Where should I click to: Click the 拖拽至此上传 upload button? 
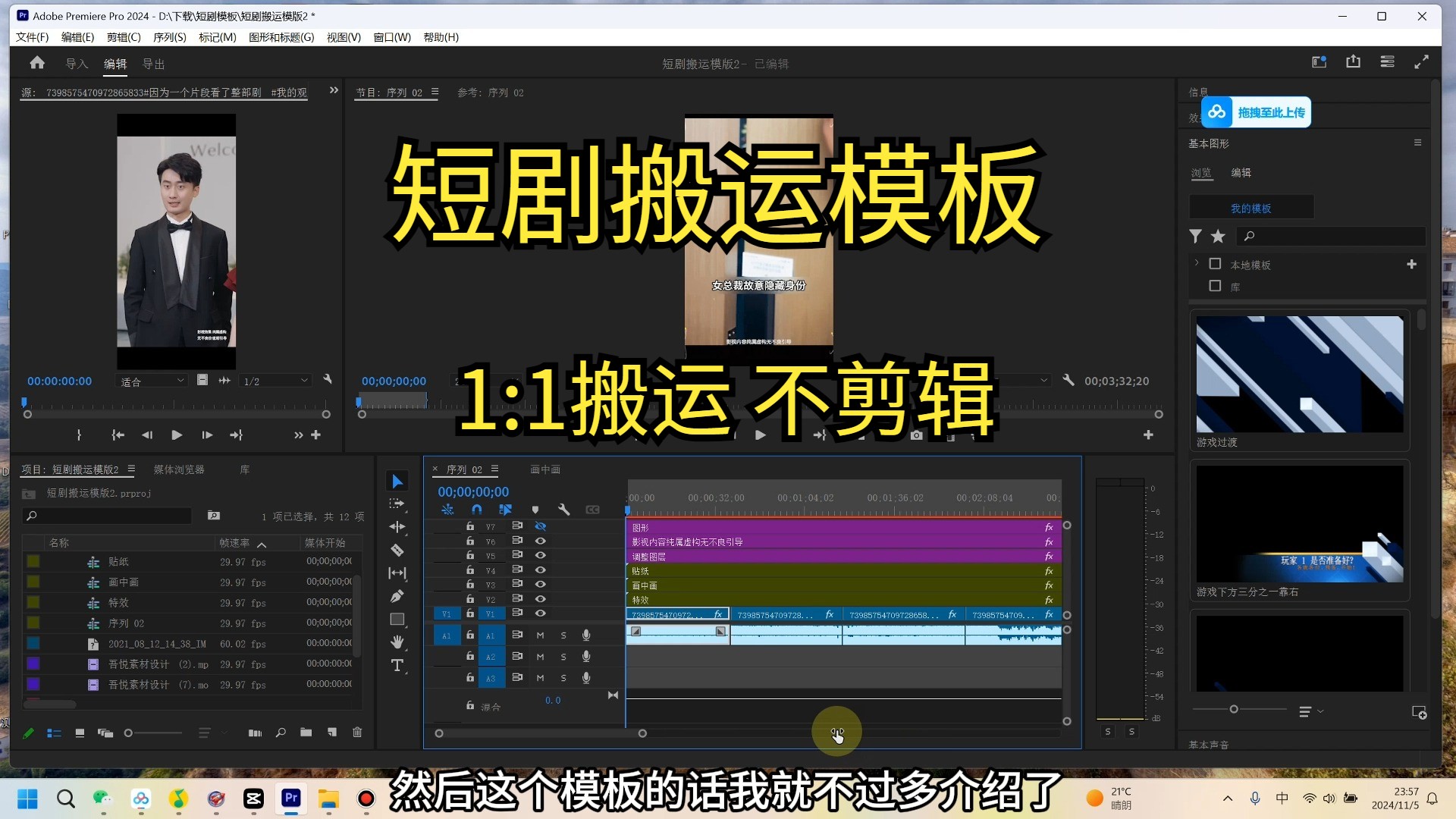coord(1256,112)
